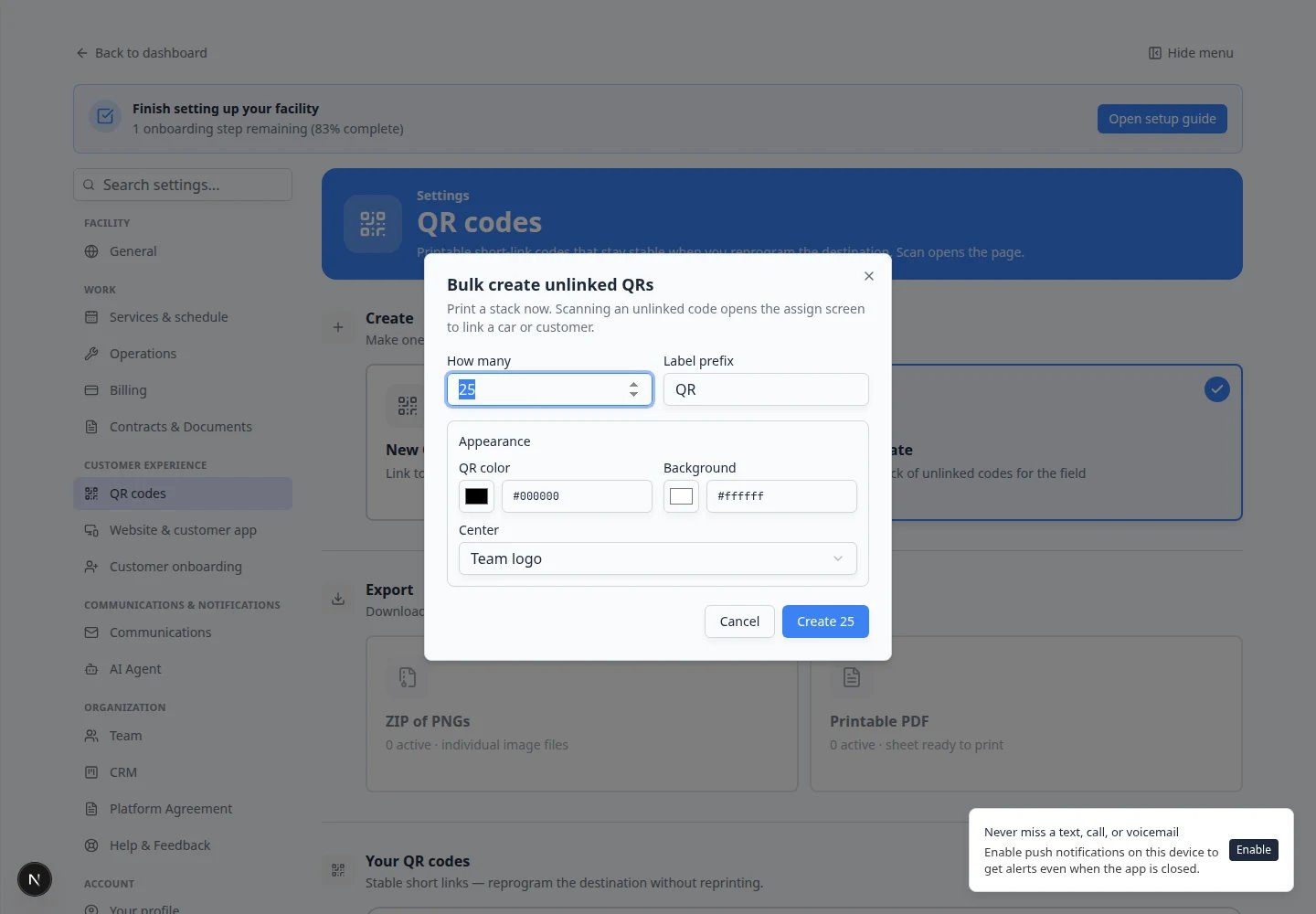Screen dimensions: 1316x914
Task: Click the Create 25 button
Action: (x=825, y=622)
